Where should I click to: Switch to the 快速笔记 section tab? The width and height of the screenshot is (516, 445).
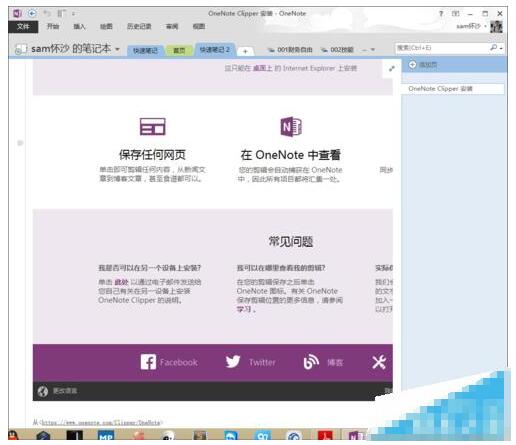click(x=145, y=50)
